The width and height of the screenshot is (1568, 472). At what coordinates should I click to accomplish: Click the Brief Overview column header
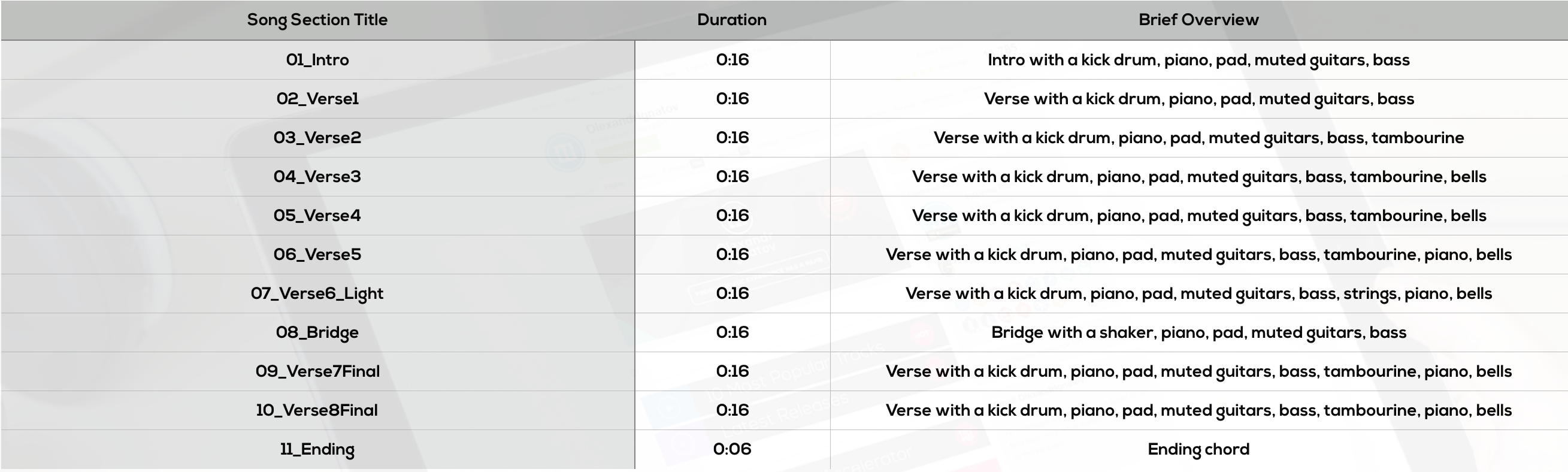point(1198,20)
